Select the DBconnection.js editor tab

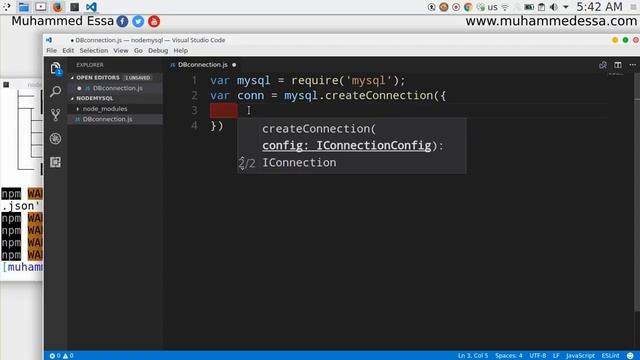click(203, 65)
